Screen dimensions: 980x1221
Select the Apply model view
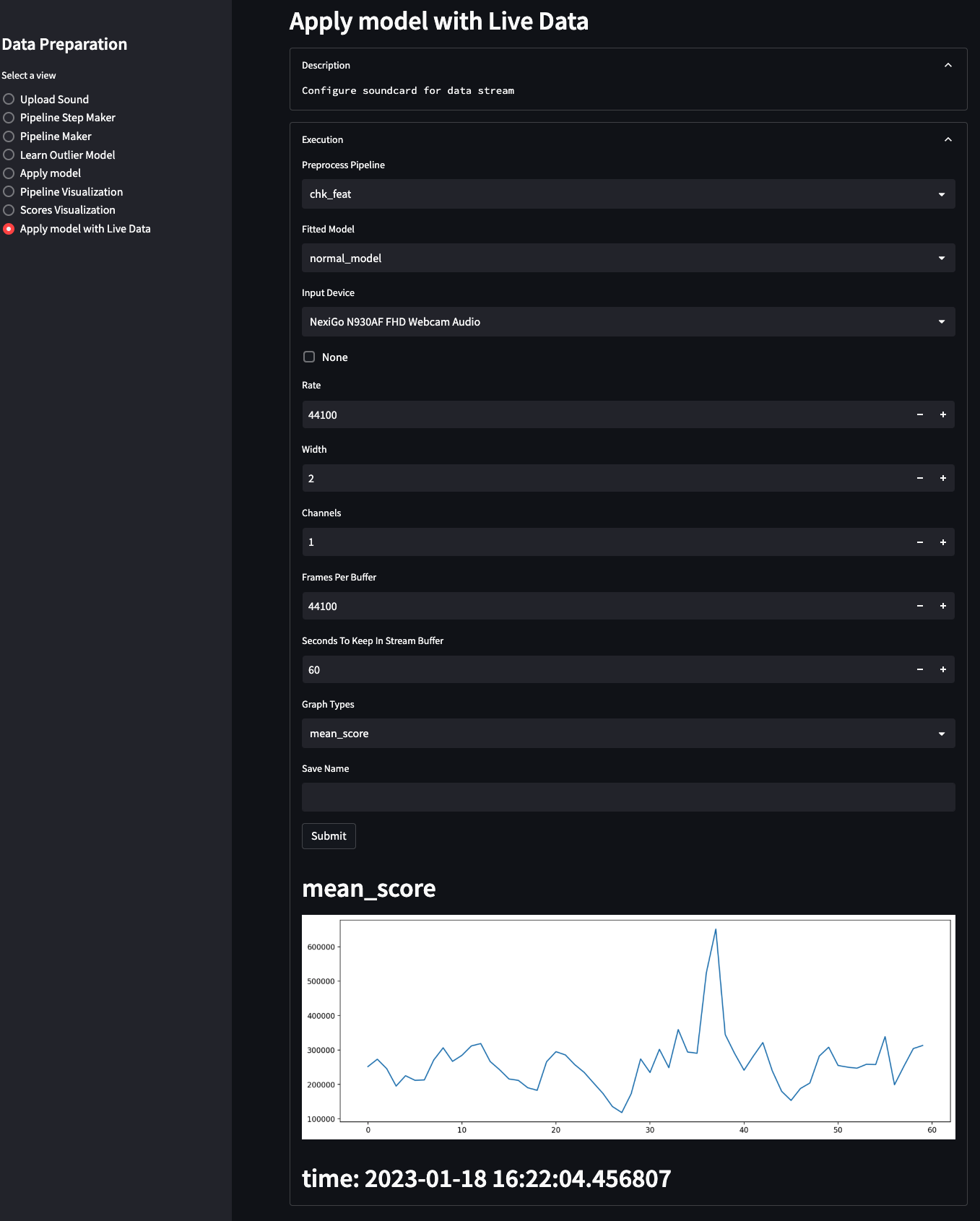click(42, 173)
